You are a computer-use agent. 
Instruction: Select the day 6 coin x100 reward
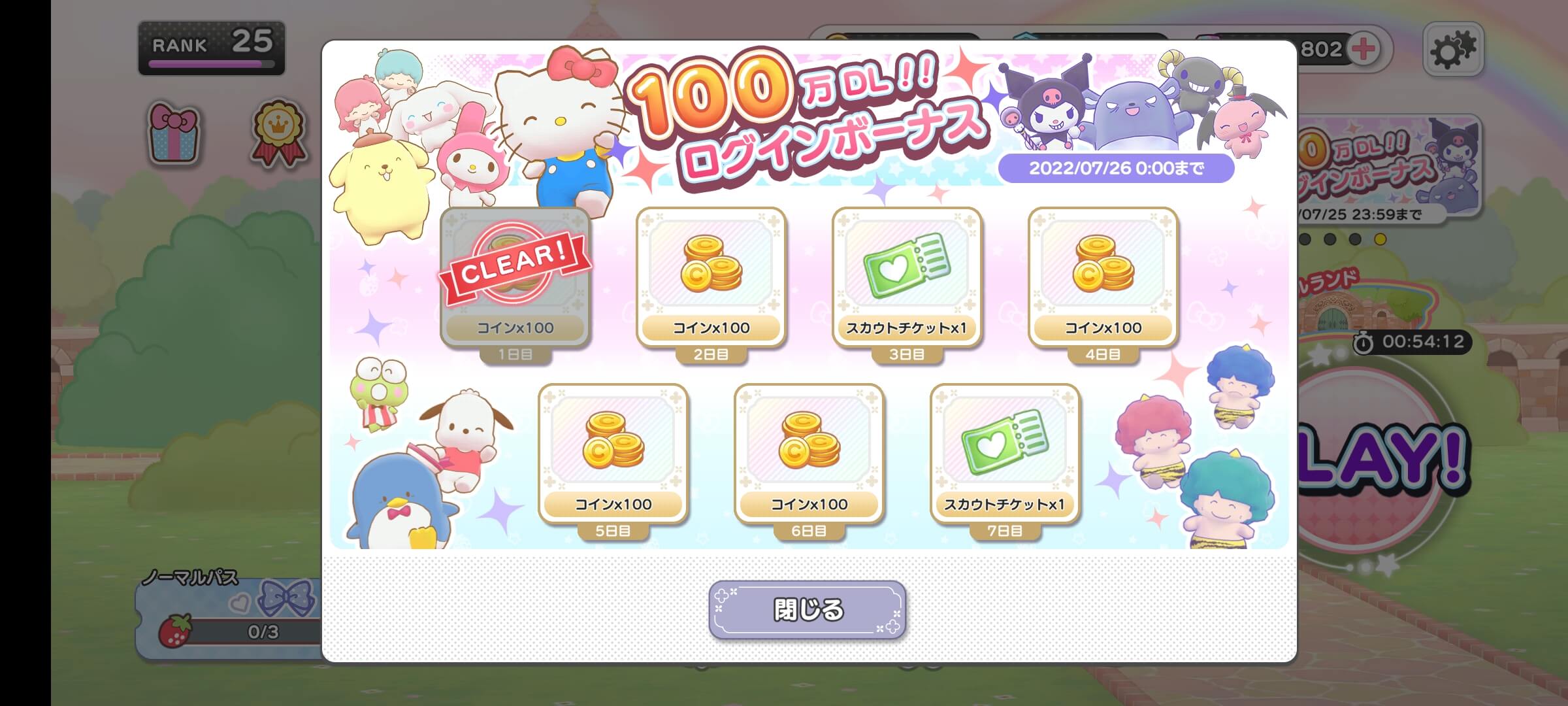coord(809,454)
